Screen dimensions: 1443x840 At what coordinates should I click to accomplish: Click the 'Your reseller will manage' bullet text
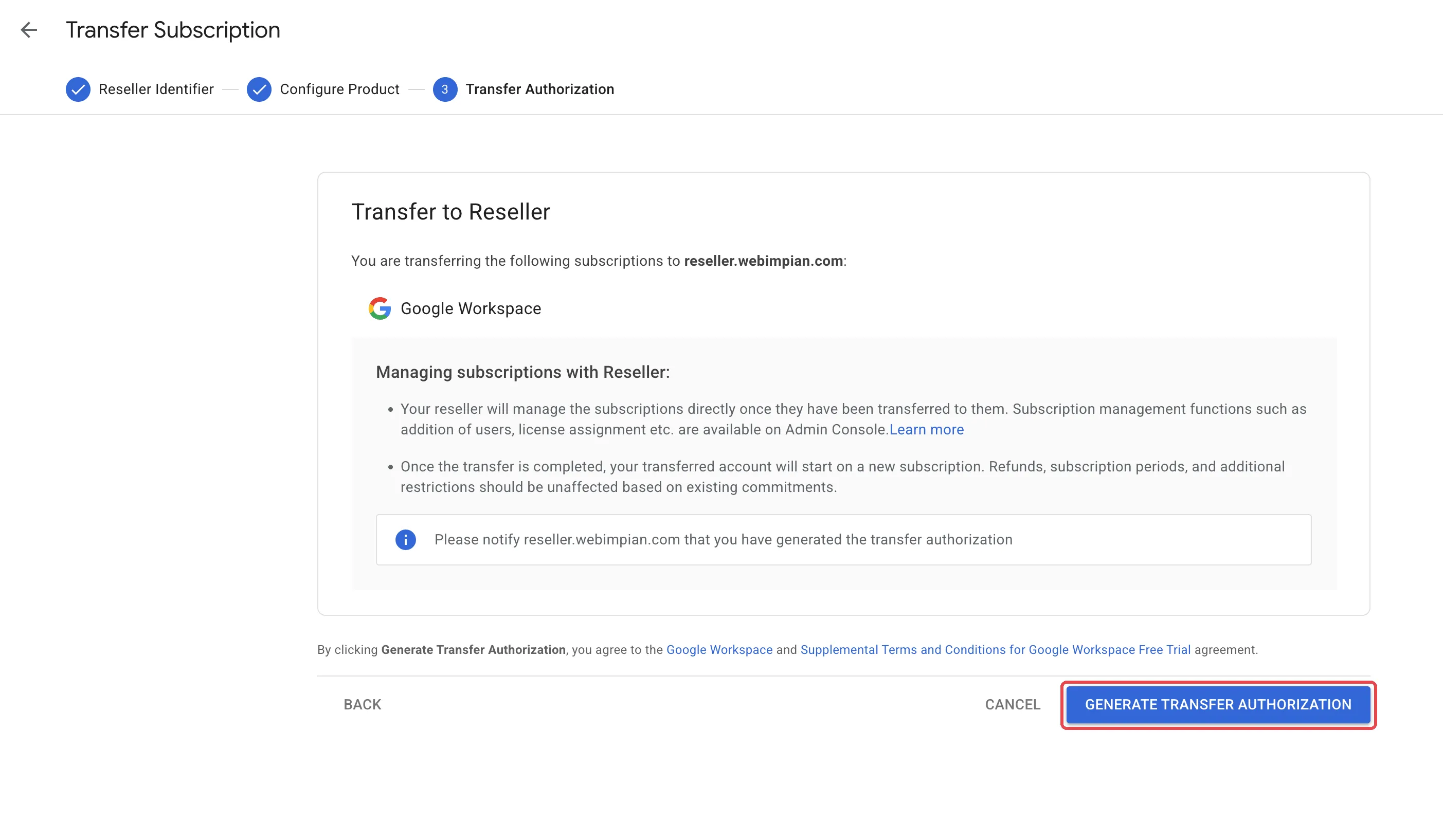(853, 419)
